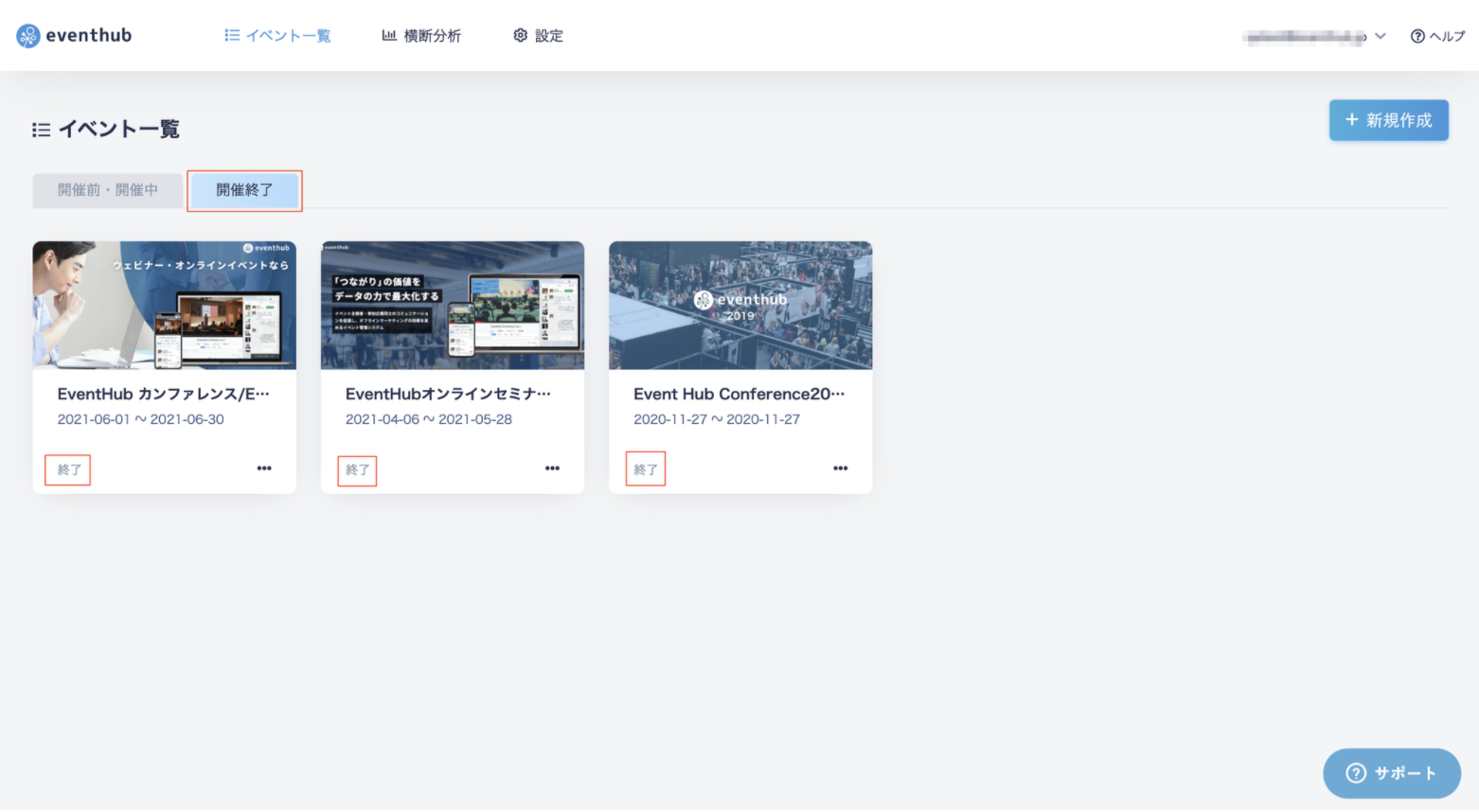
Task: Open Event Hub Conference 2019 thumbnail
Action: (x=740, y=305)
